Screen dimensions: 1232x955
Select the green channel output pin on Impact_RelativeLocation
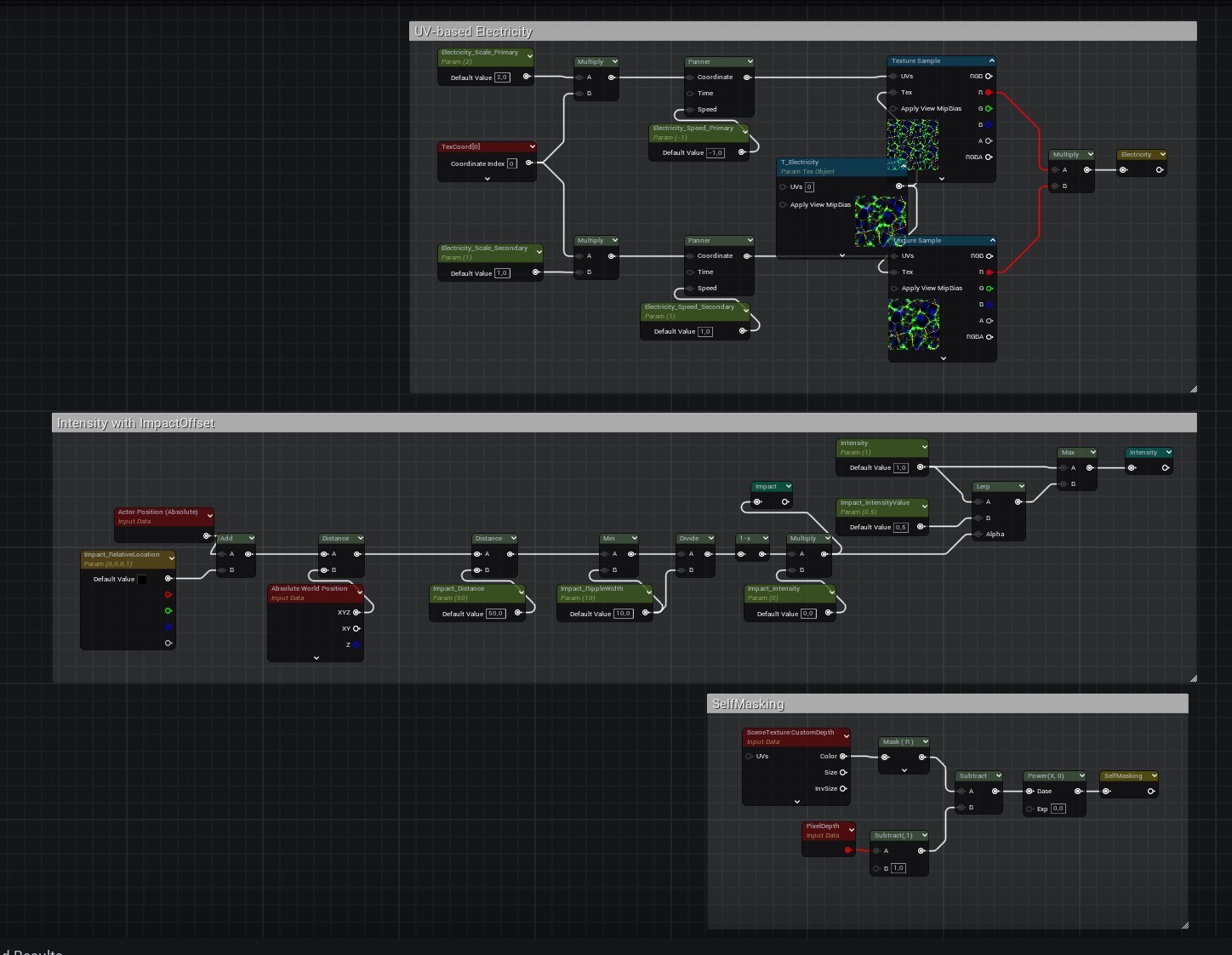pos(168,610)
